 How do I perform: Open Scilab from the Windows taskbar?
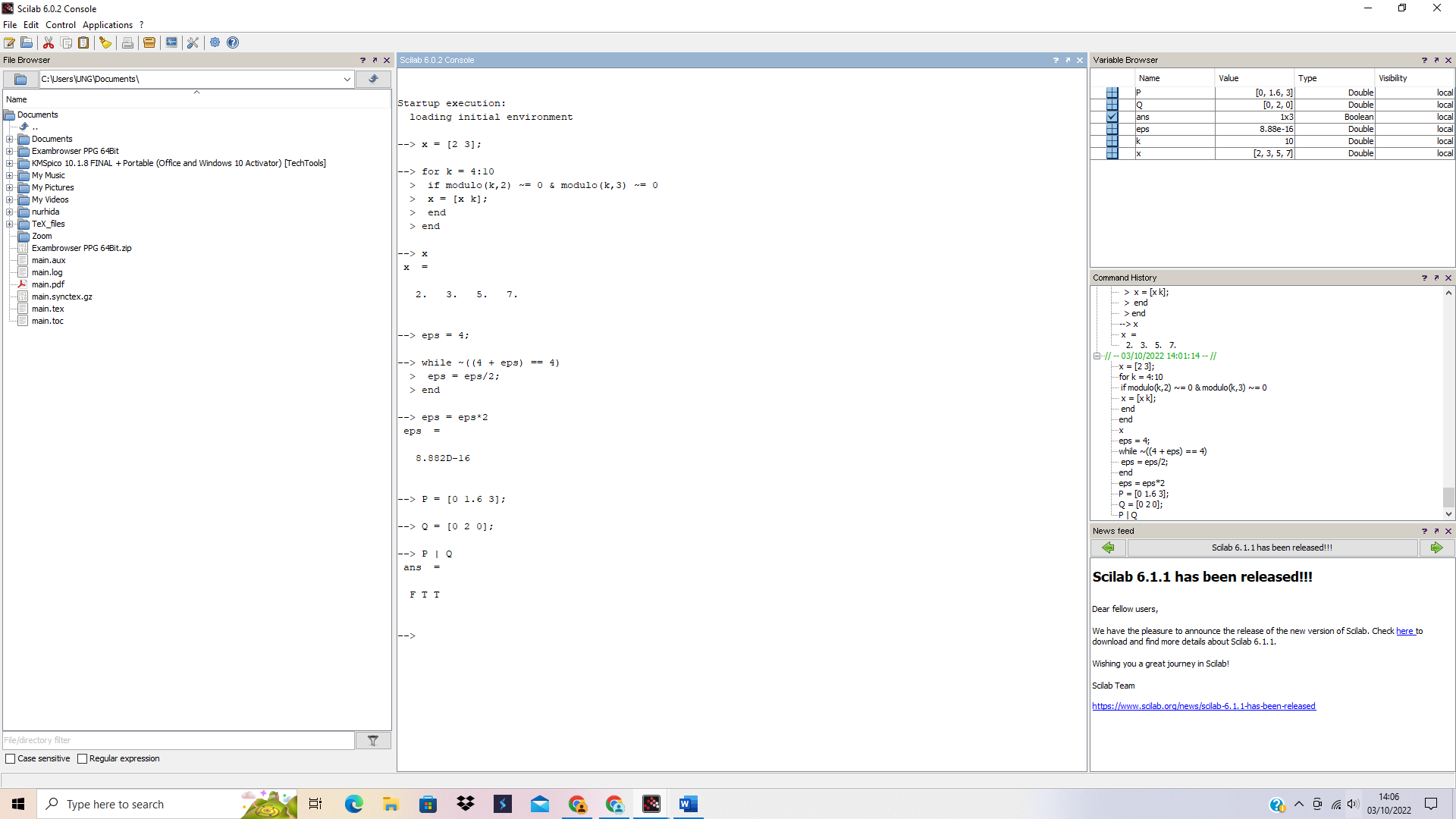coord(651,804)
